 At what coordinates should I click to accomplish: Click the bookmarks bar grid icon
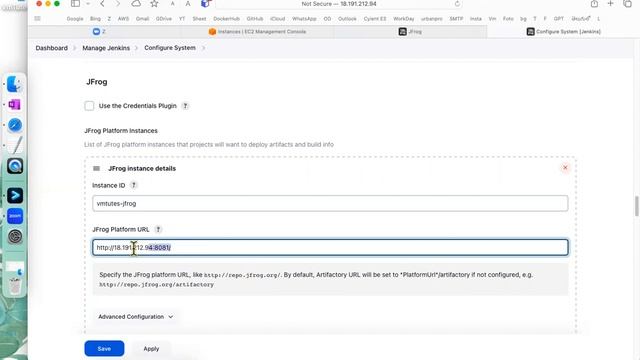click(x=38, y=19)
